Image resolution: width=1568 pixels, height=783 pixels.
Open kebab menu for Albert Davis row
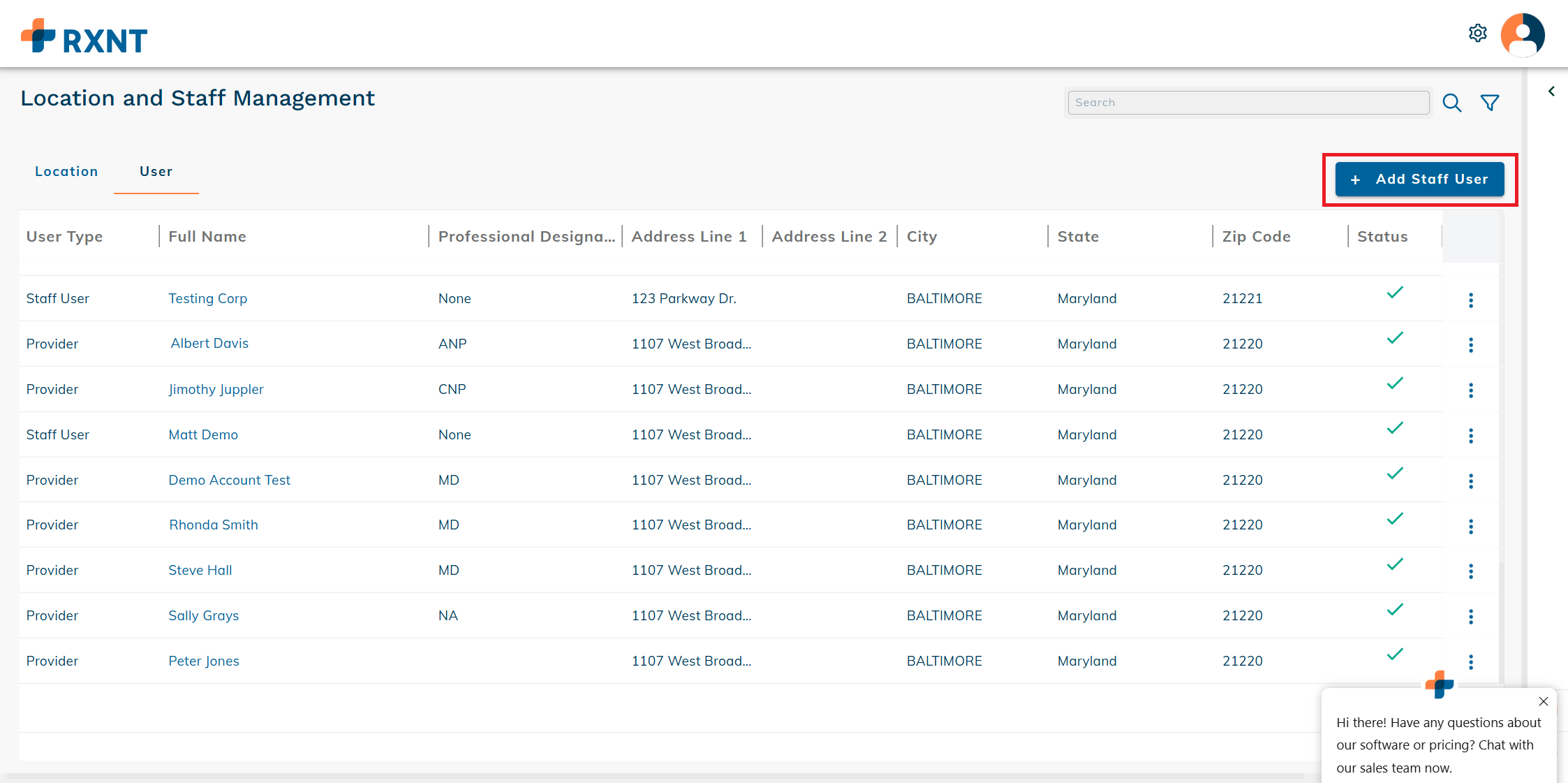tap(1471, 345)
